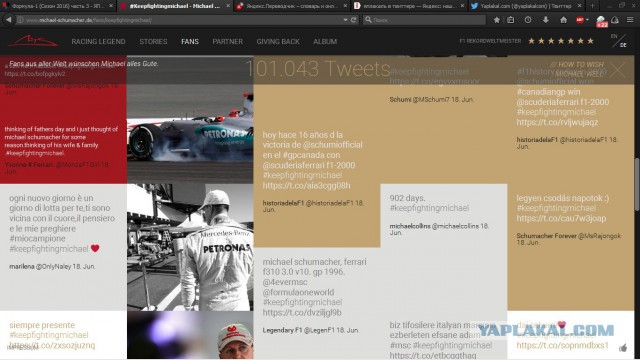Open link t.co/cau7w3joap in Schumacher Forever tweet
The height and width of the screenshot is (360, 640).
[561, 218]
